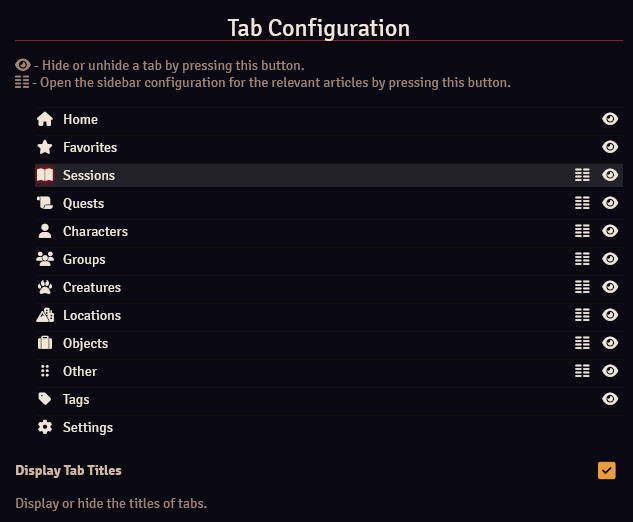Open sidebar configuration for Characters

point(582,231)
